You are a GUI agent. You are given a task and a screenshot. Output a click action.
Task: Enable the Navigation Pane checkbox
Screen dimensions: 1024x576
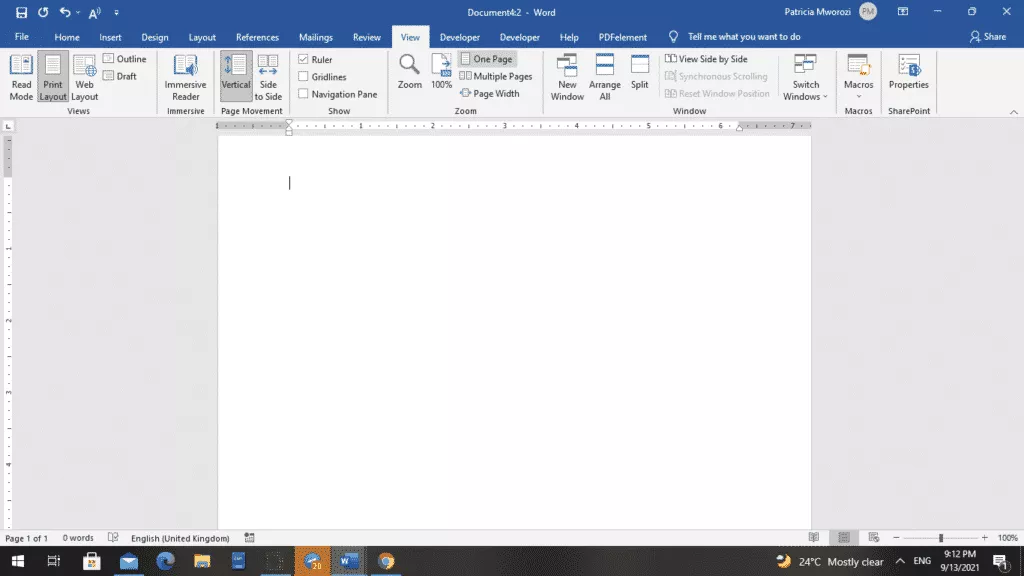coord(303,94)
